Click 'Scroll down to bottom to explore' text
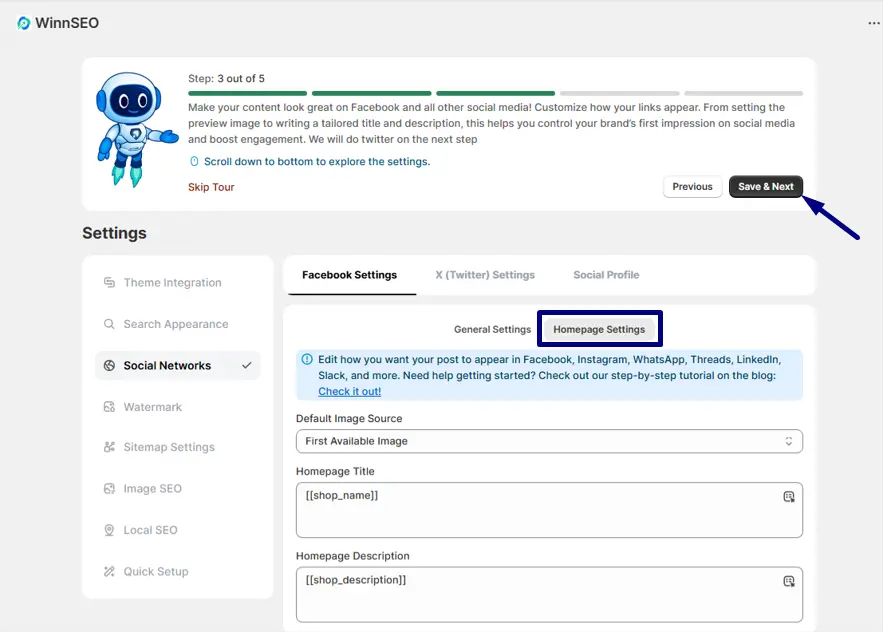Viewport: 883px width, 632px height. pos(317,162)
